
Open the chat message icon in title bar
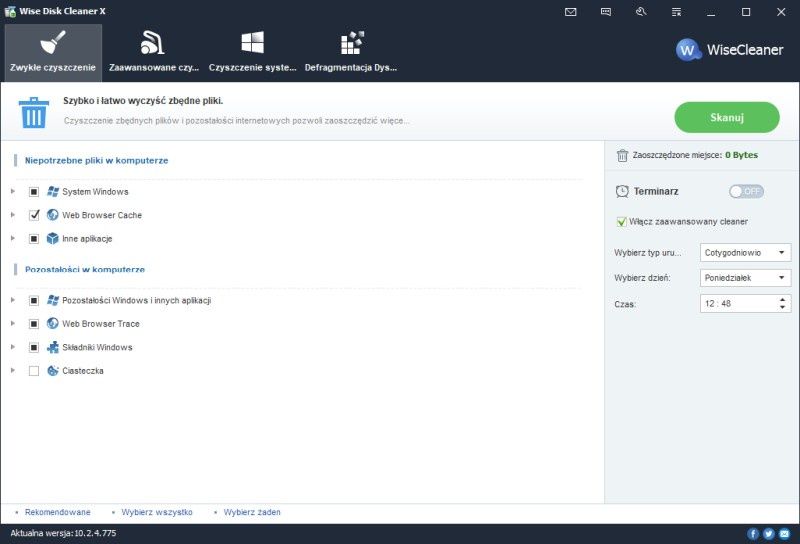[606, 12]
